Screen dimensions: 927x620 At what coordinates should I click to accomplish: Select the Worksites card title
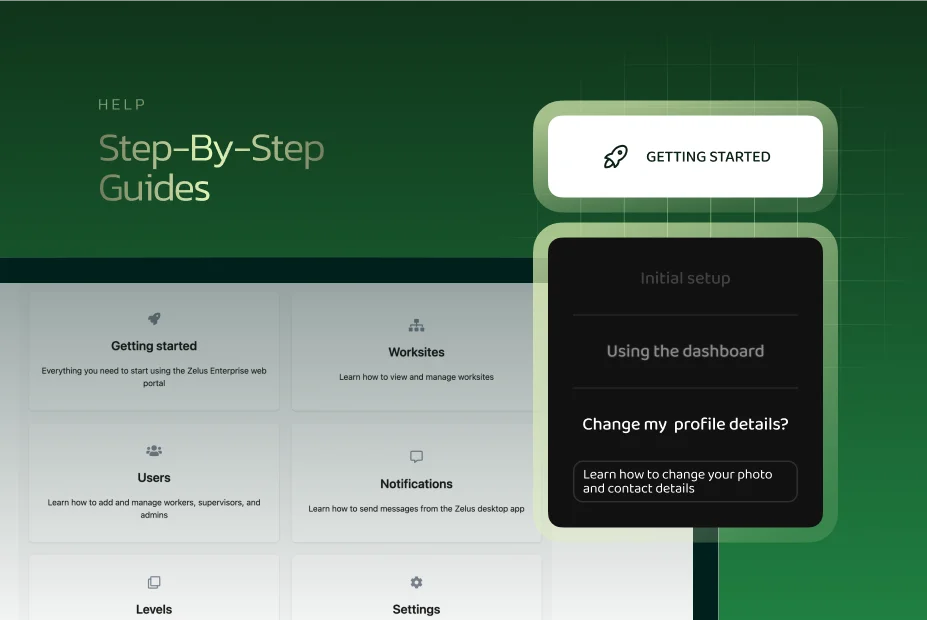416,352
